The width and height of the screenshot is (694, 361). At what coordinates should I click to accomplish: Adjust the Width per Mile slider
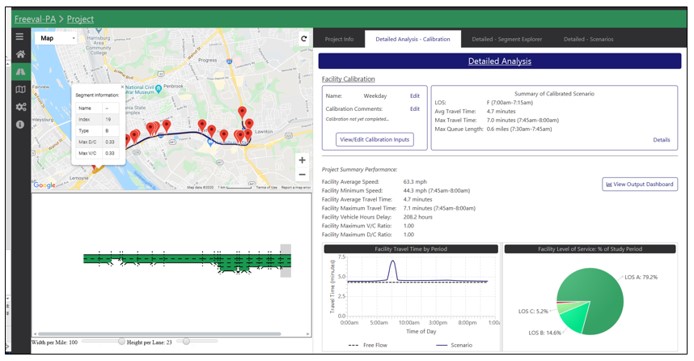[x=122, y=341]
